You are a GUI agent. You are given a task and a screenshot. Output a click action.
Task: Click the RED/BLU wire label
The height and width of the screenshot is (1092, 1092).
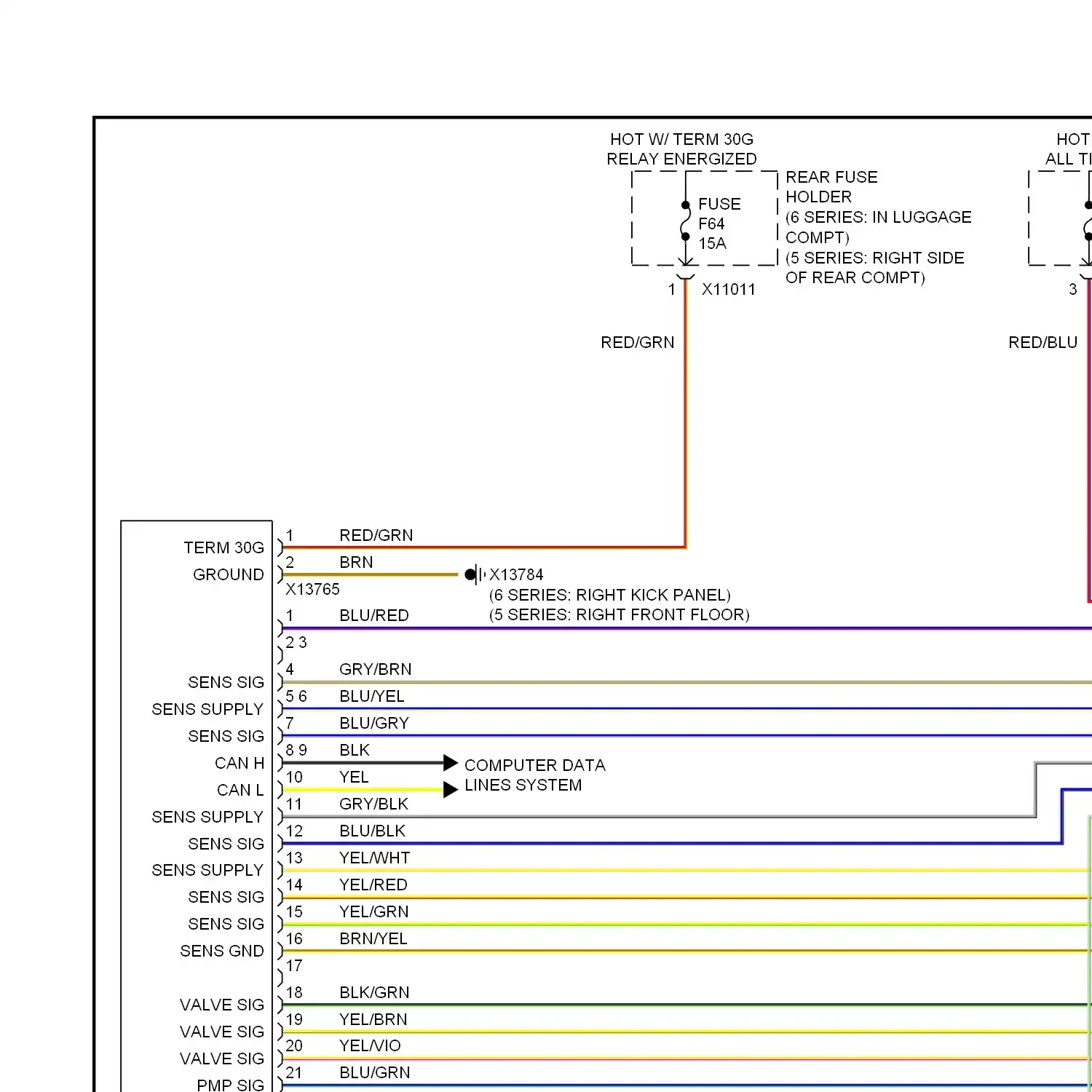[1042, 342]
